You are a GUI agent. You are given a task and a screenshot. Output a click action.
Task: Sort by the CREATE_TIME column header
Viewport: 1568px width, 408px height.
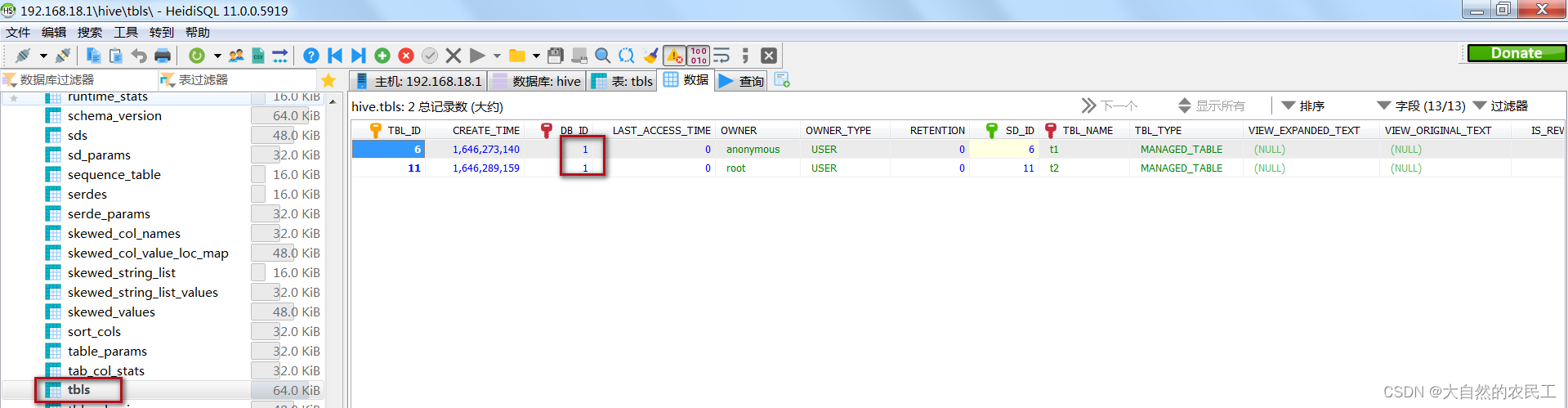(486, 130)
